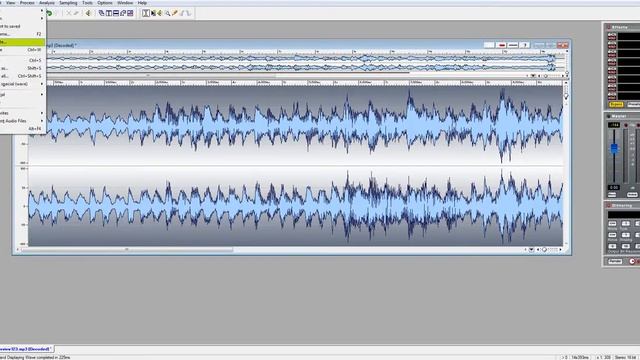Choose the Revert to saved entry
640x360 pixels.
tap(22, 26)
